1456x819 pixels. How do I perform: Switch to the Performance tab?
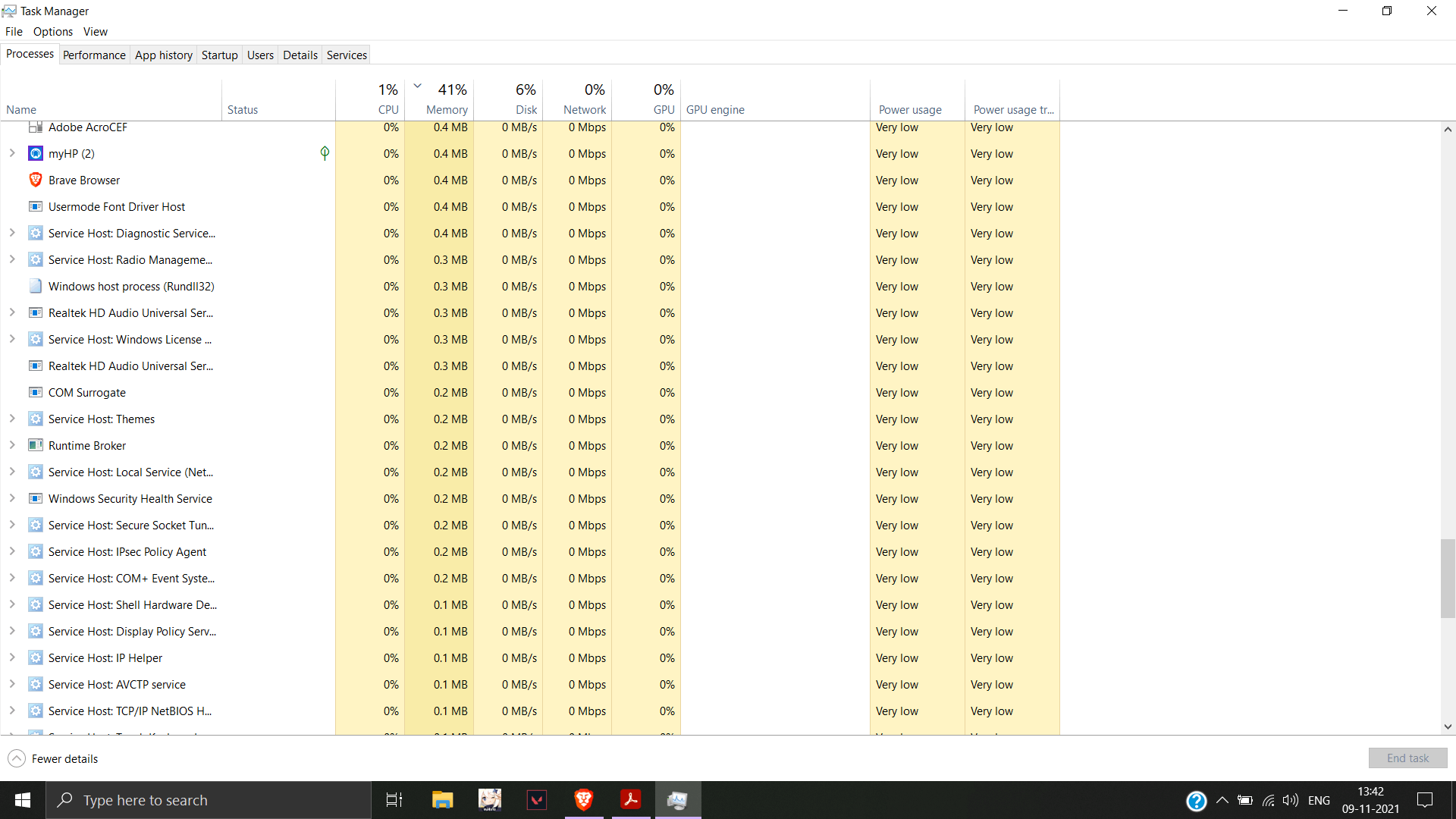pos(94,55)
